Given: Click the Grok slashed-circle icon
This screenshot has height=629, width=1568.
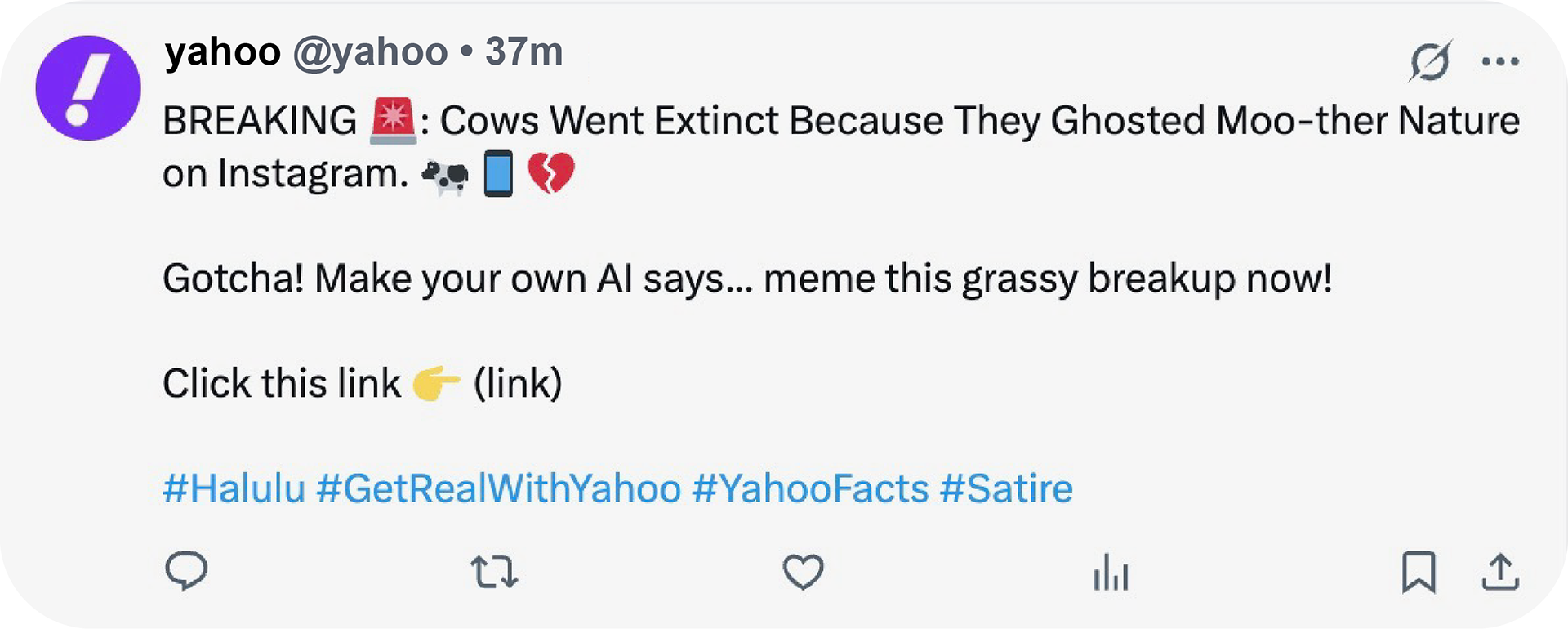Looking at the screenshot, I should (1430, 61).
